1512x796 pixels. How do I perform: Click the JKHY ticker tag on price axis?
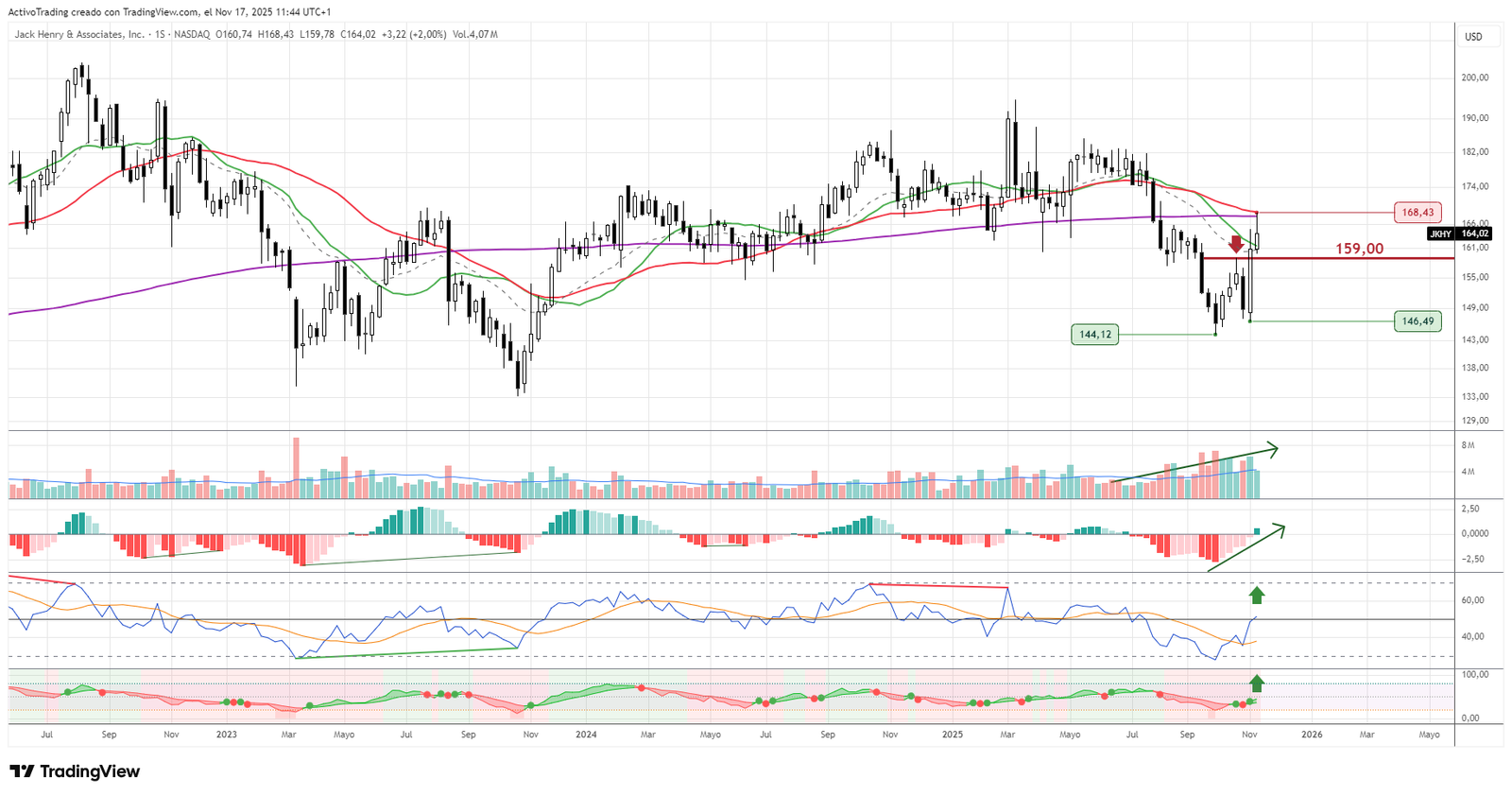pyautogui.click(x=1440, y=234)
